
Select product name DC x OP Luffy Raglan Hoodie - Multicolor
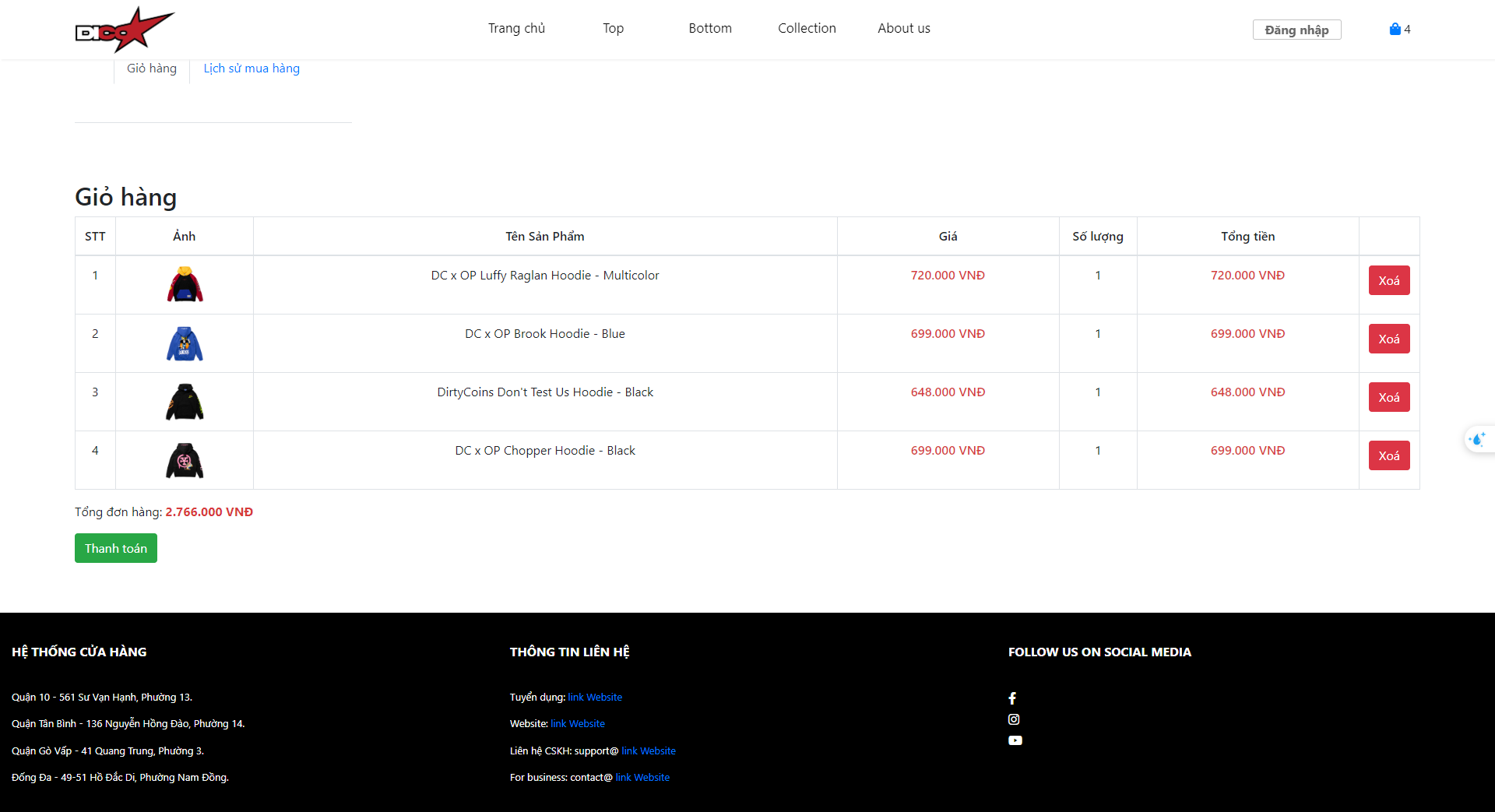click(545, 275)
